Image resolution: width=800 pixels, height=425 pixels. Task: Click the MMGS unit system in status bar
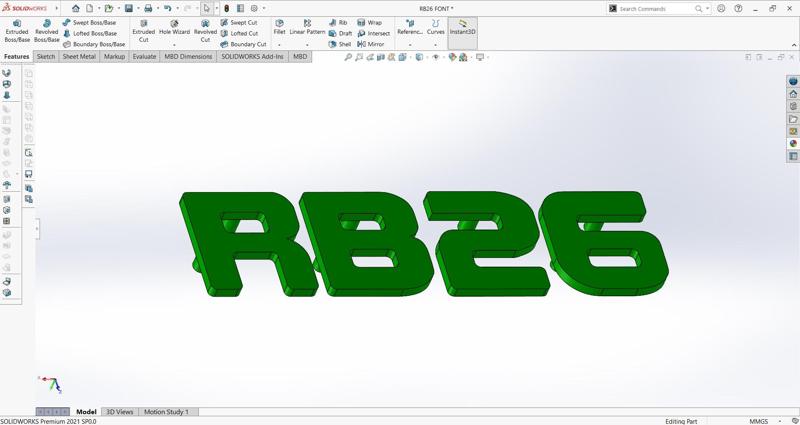[x=760, y=421]
